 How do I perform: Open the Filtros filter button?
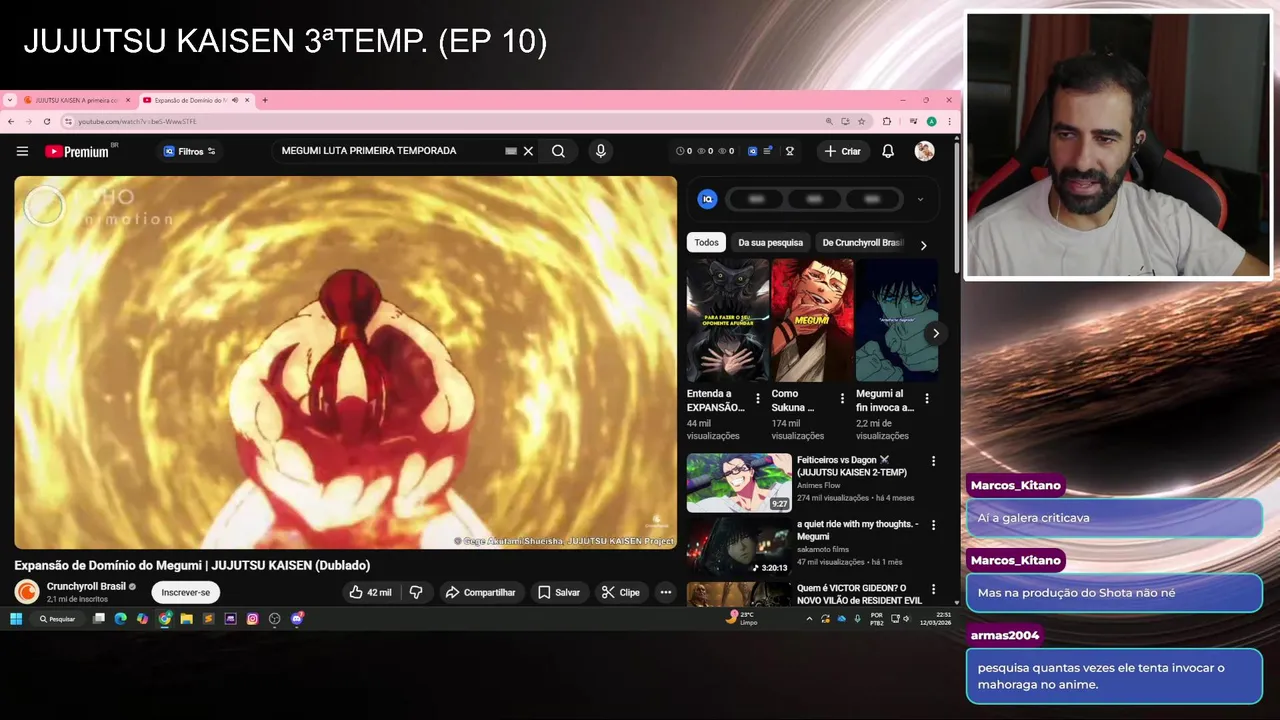point(189,151)
